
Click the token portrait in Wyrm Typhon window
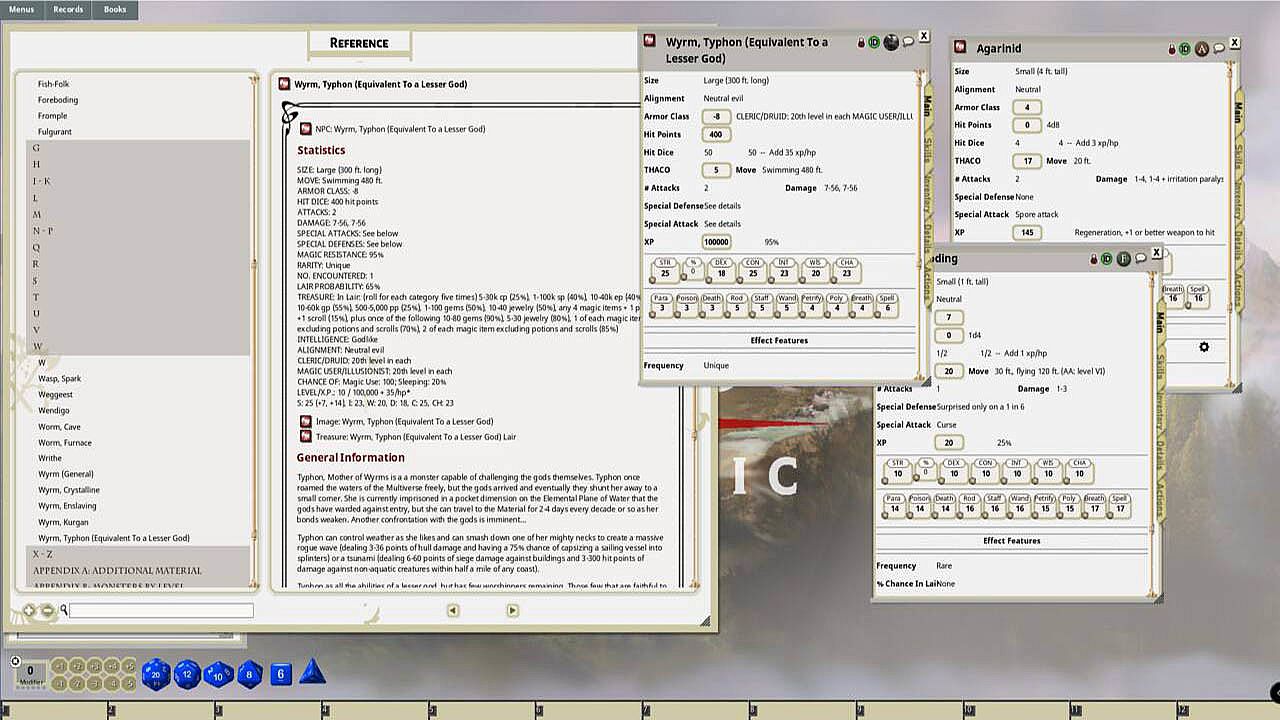[x=891, y=42]
